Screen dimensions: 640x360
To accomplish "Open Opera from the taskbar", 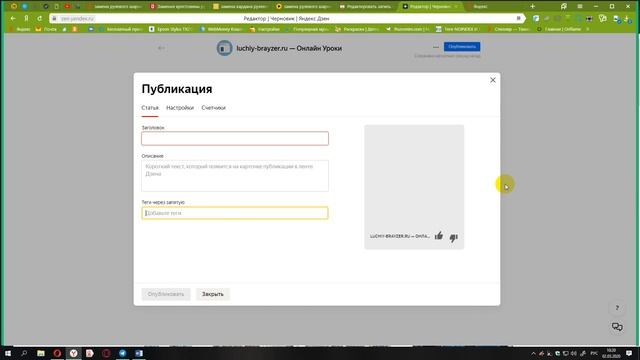I will (57, 353).
